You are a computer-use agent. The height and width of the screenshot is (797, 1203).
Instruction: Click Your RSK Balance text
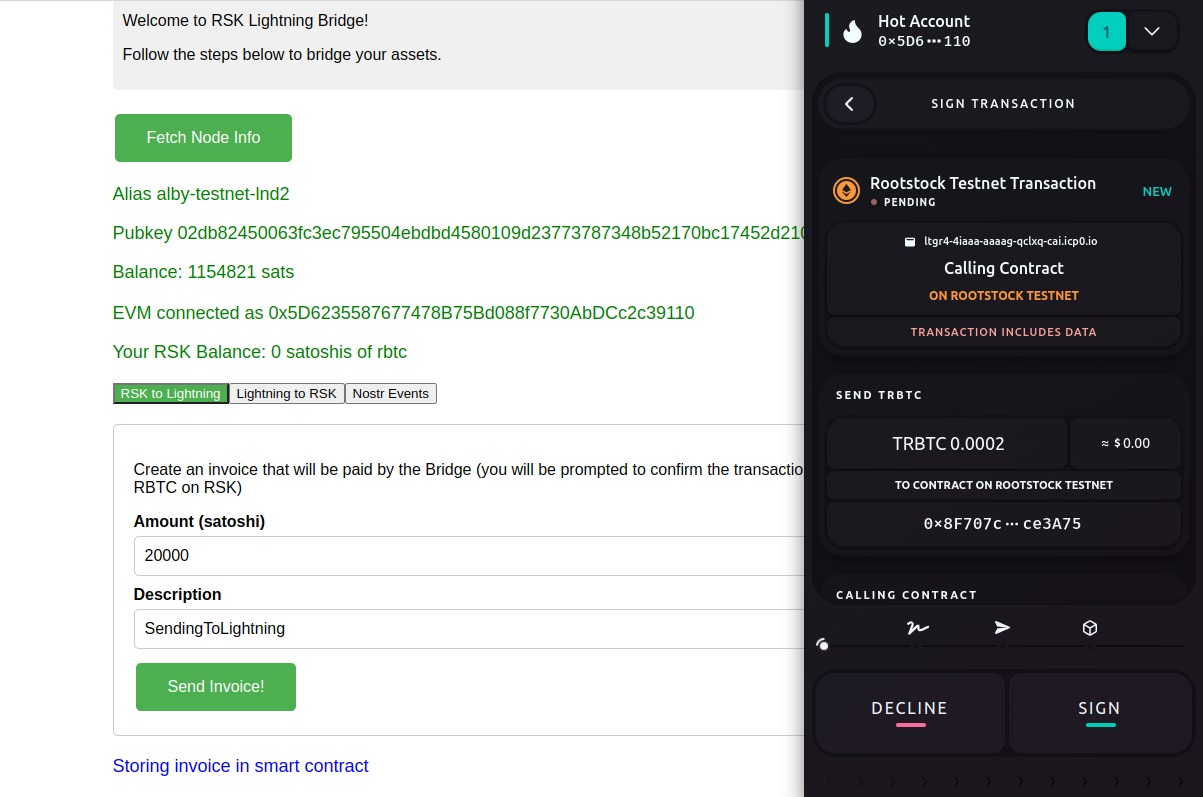tap(260, 352)
